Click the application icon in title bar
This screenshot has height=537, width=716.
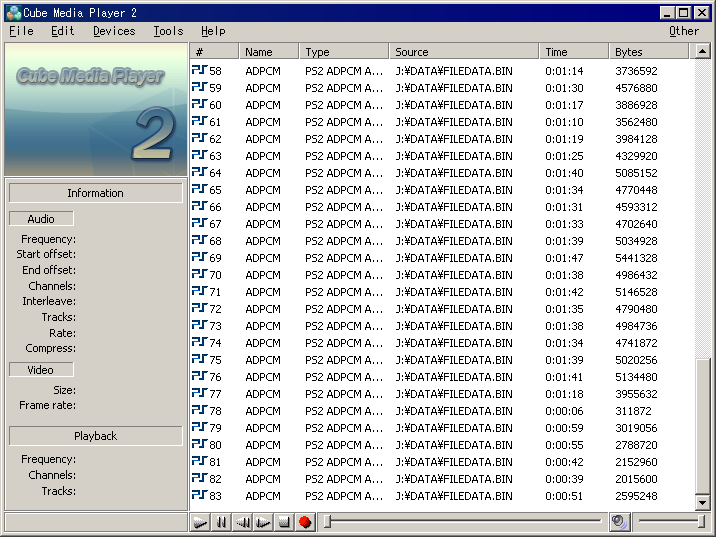14,12
